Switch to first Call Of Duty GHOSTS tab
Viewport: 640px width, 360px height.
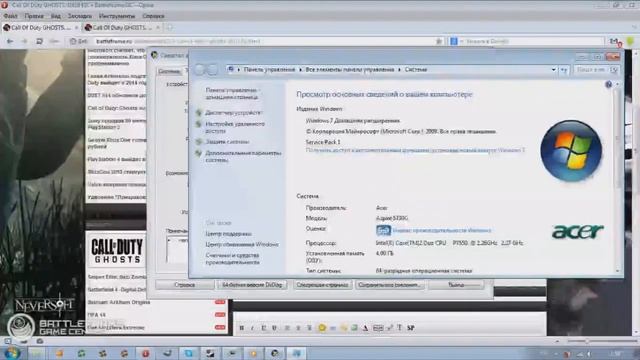(x=40, y=28)
